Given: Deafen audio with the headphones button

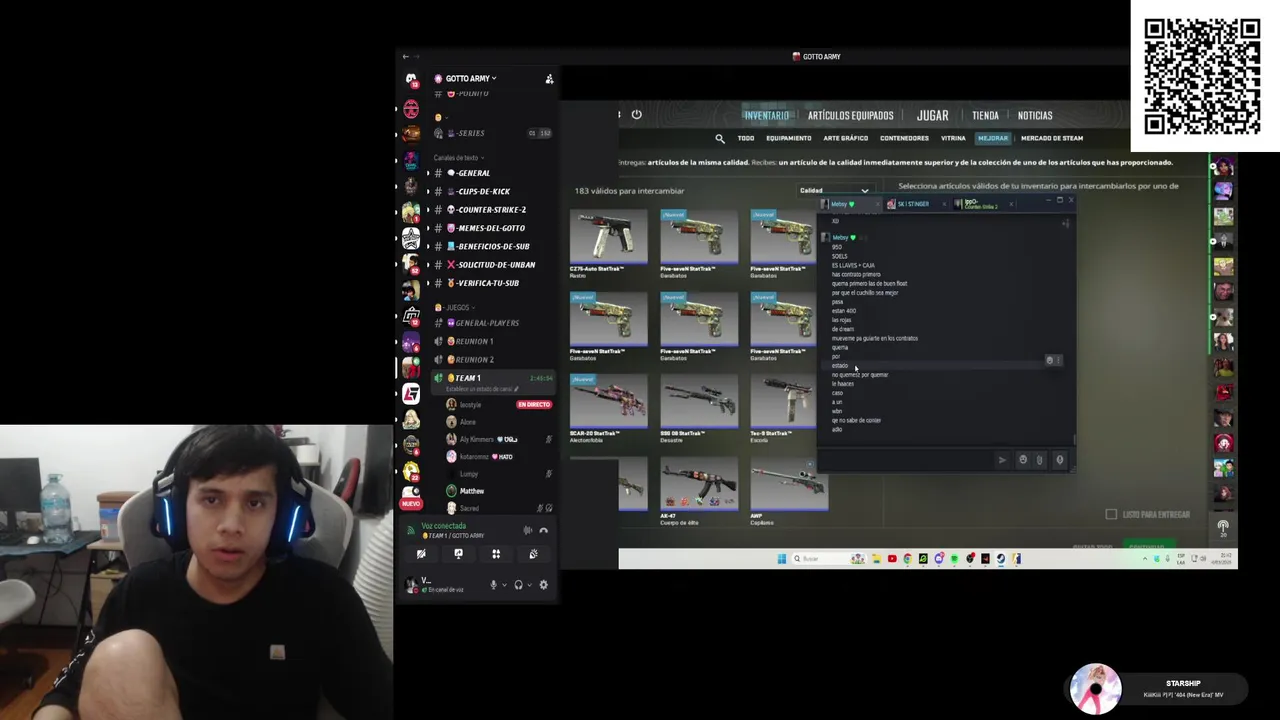Looking at the screenshot, I should [x=518, y=585].
